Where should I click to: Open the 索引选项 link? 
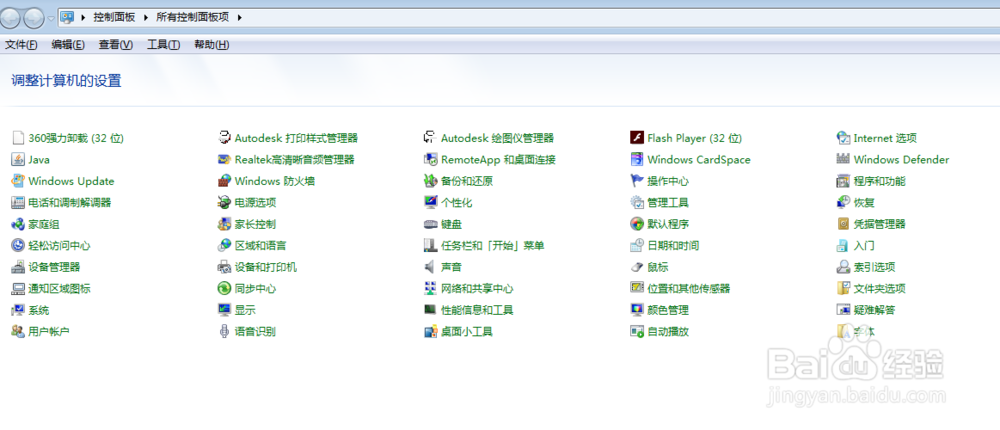(874, 267)
